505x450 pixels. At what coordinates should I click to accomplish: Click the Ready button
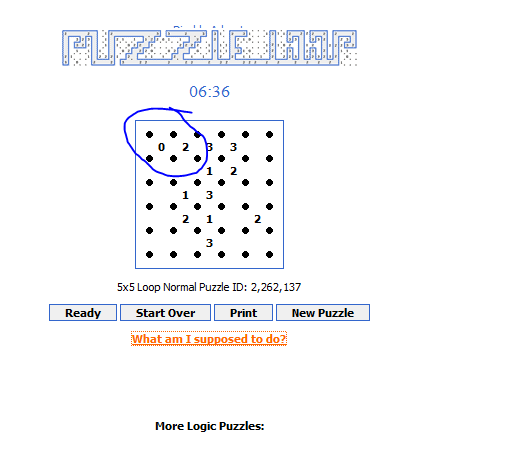click(x=83, y=313)
